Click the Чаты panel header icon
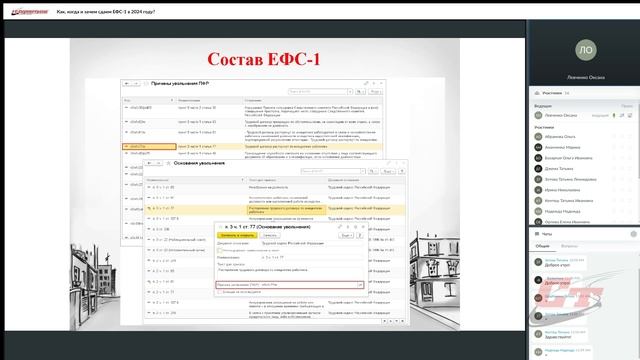Image resolution: width=640 pixels, height=360 pixels. (537, 234)
